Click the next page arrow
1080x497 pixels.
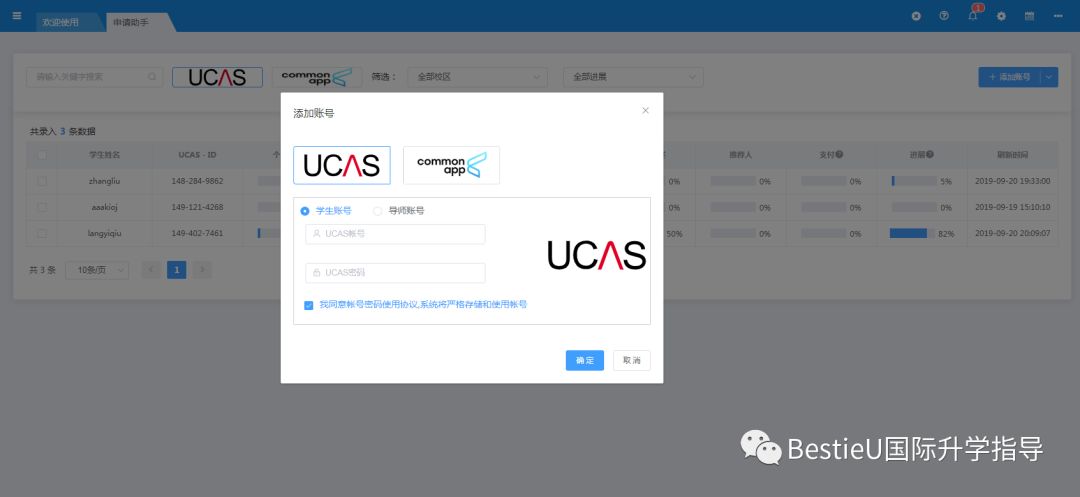pyautogui.click(x=202, y=271)
